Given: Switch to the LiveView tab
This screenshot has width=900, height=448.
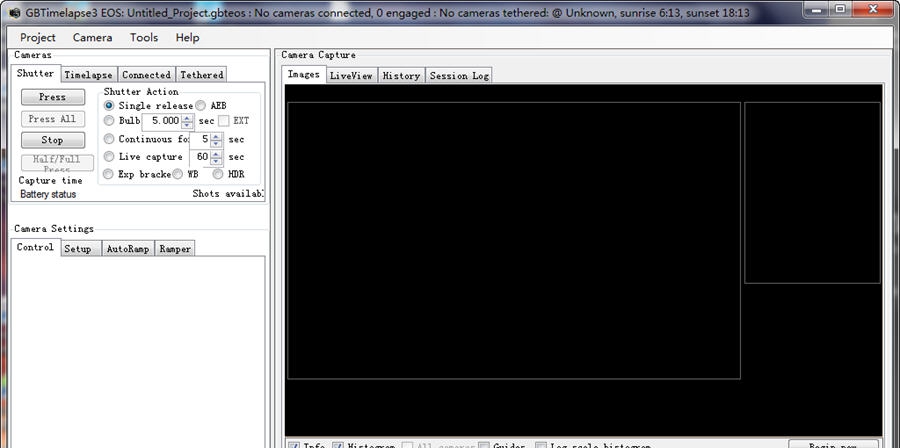Looking at the screenshot, I should (x=350, y=76).
